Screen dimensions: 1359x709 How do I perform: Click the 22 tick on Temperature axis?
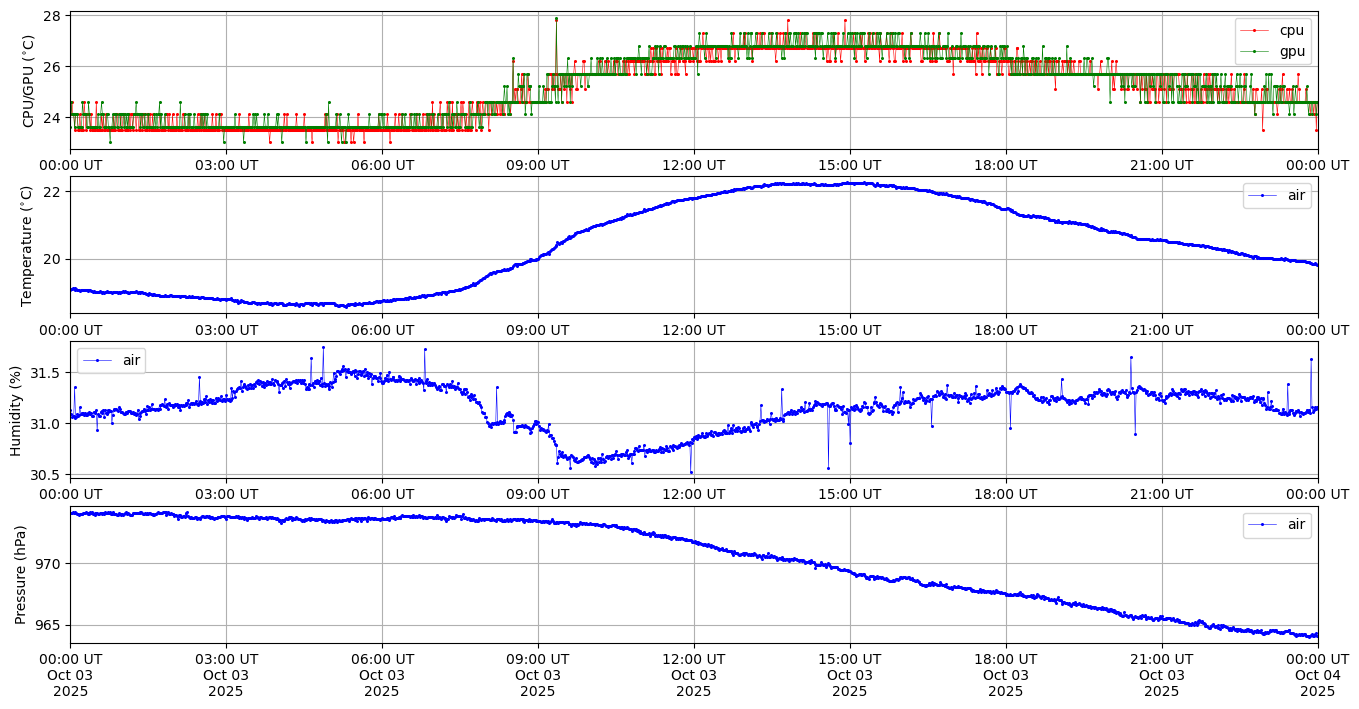coord(52,191)
